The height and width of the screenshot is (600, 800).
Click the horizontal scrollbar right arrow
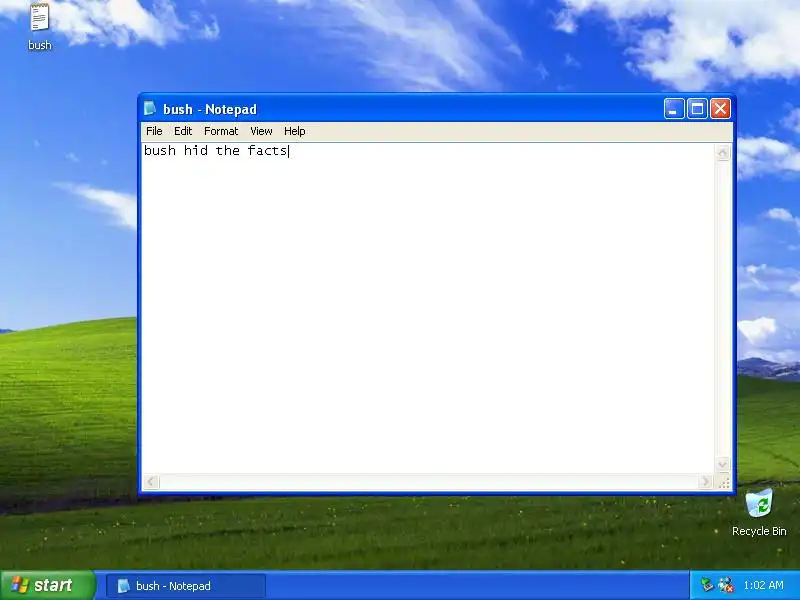pos(705,482)
